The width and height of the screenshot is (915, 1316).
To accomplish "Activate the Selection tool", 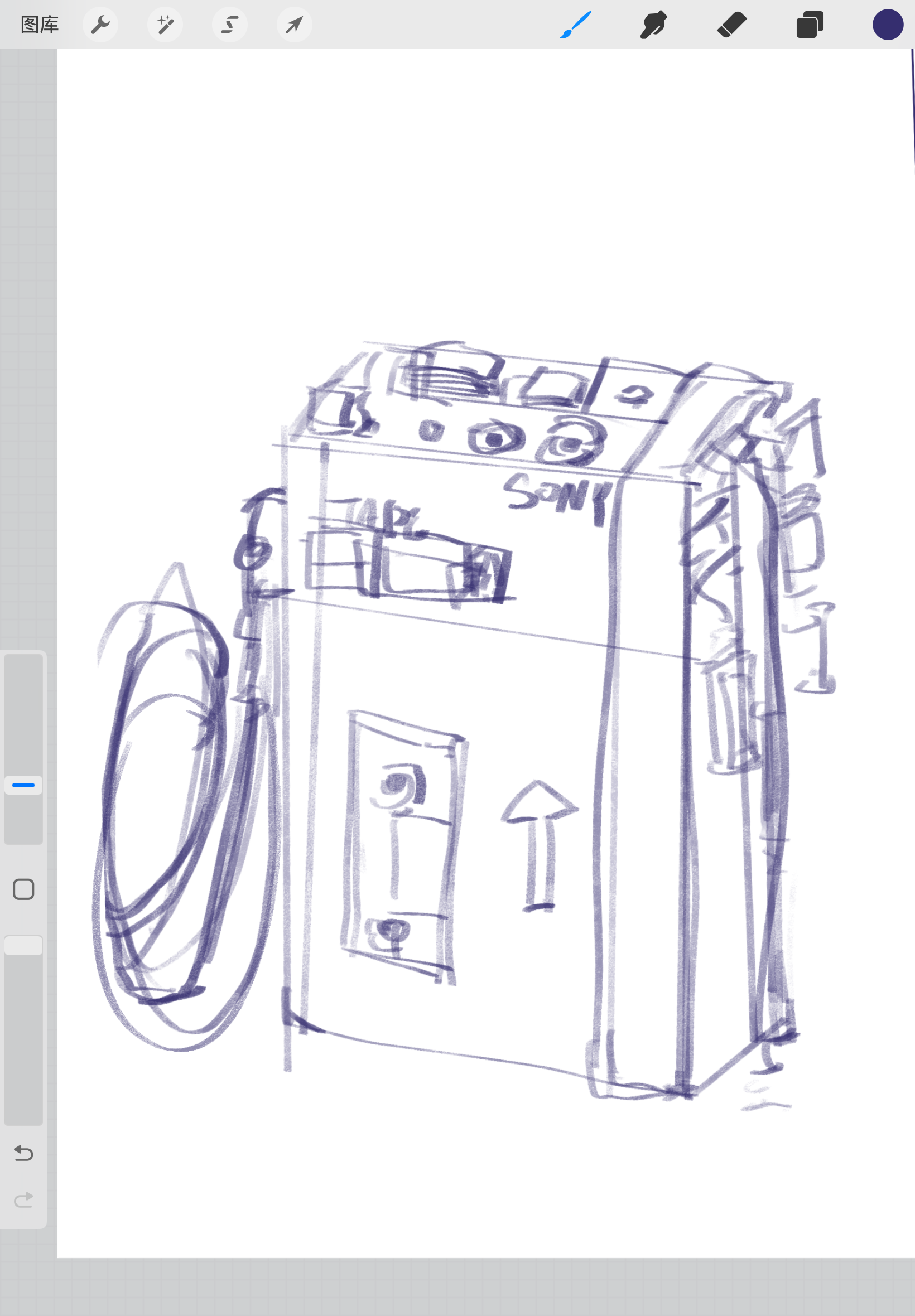I will (230, 25).
